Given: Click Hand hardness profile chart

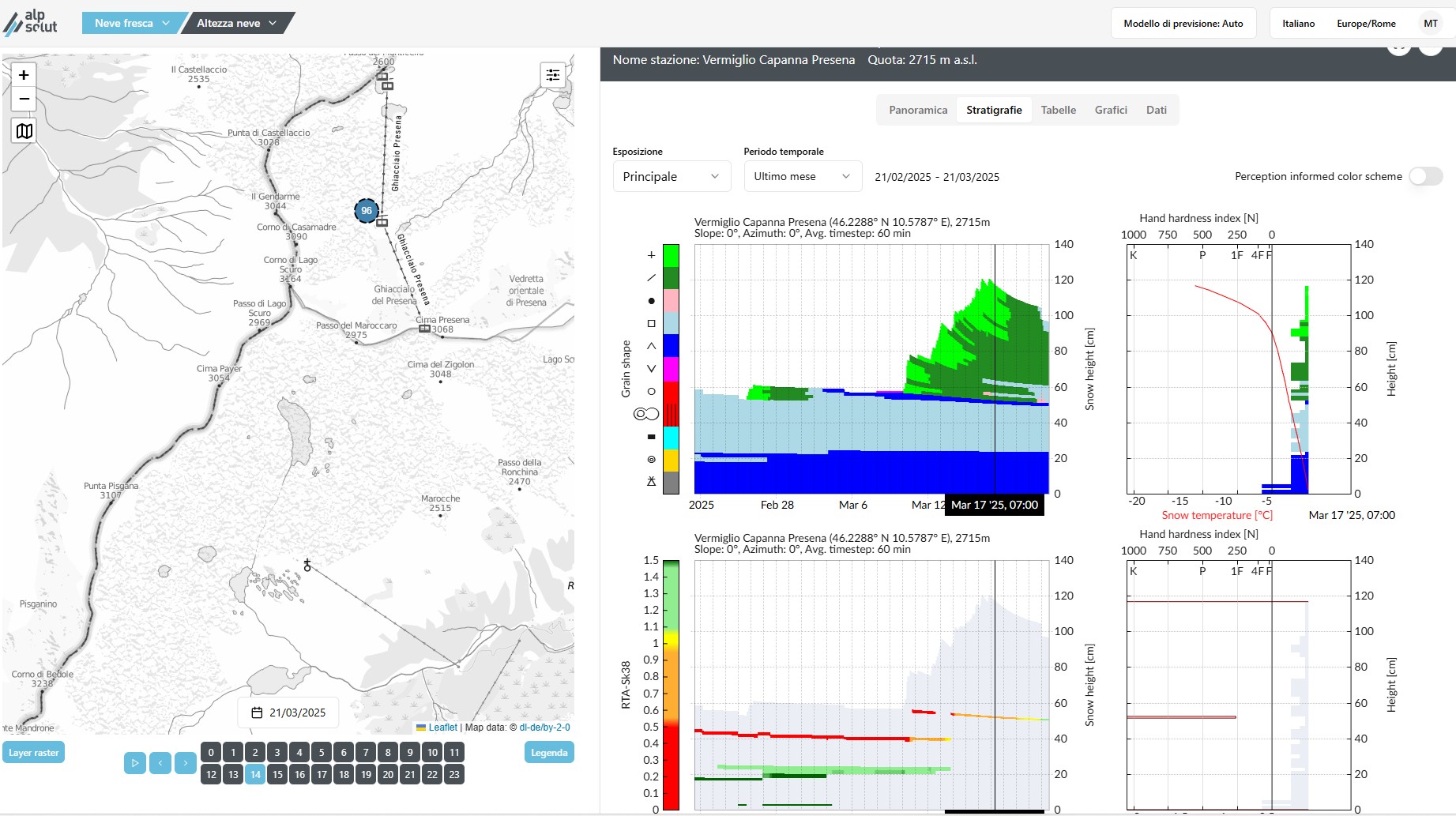Looking at the screenshot, I should [x=1239, y=369].
